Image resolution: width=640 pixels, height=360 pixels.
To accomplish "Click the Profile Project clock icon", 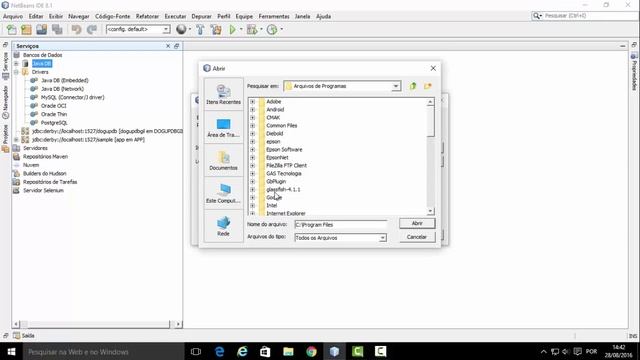I will [x=271, y=29].
